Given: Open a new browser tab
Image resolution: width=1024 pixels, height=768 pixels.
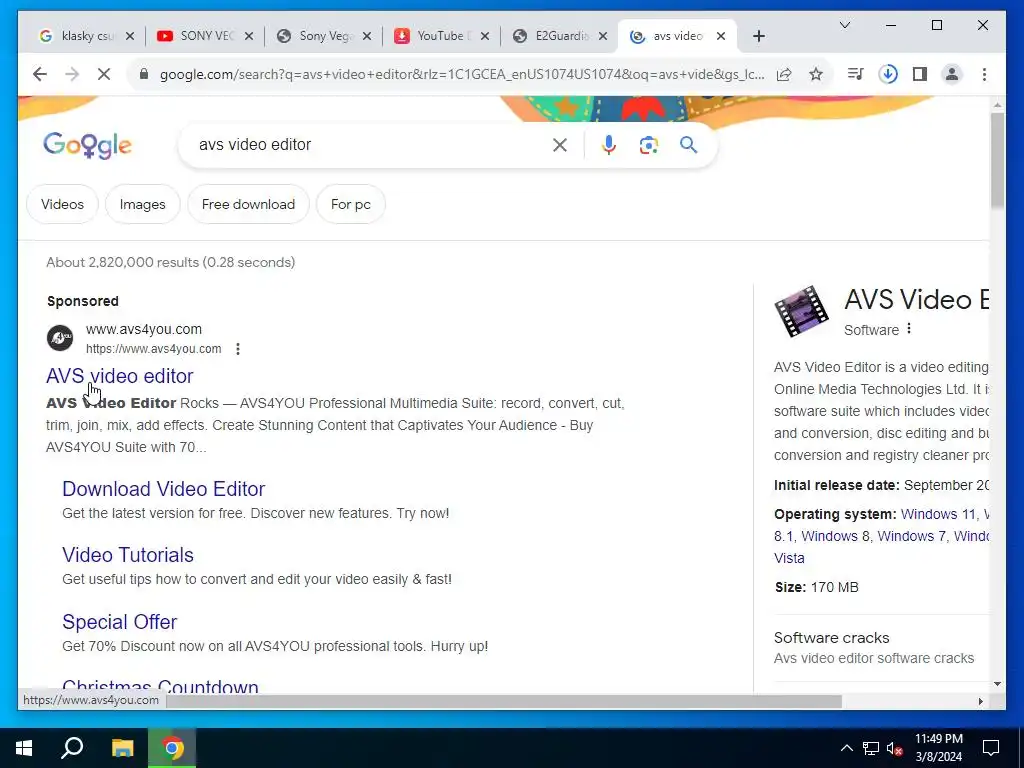Looking at the screenshot, I should click(758, 36).
